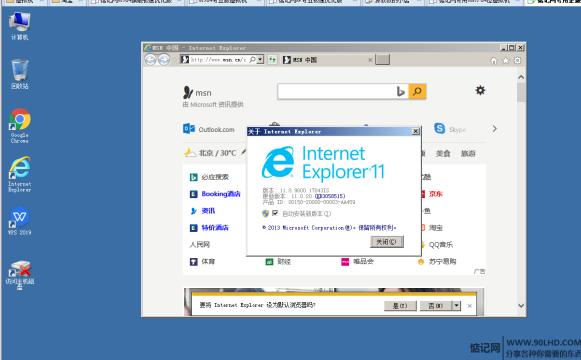
Task: Toggle the auto-install new versions checkbox
Action: [275, 213]
